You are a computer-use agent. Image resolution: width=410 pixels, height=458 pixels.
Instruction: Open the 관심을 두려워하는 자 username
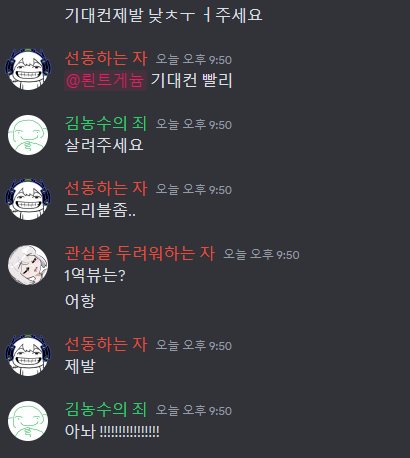[x=140, y=253]
